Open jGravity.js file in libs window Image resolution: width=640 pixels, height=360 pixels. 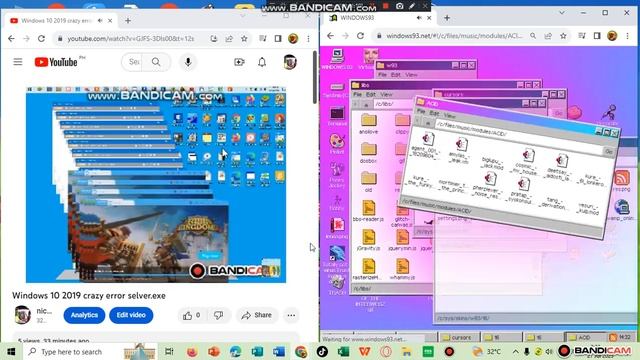pyautogui.click(x=368, y=240)
